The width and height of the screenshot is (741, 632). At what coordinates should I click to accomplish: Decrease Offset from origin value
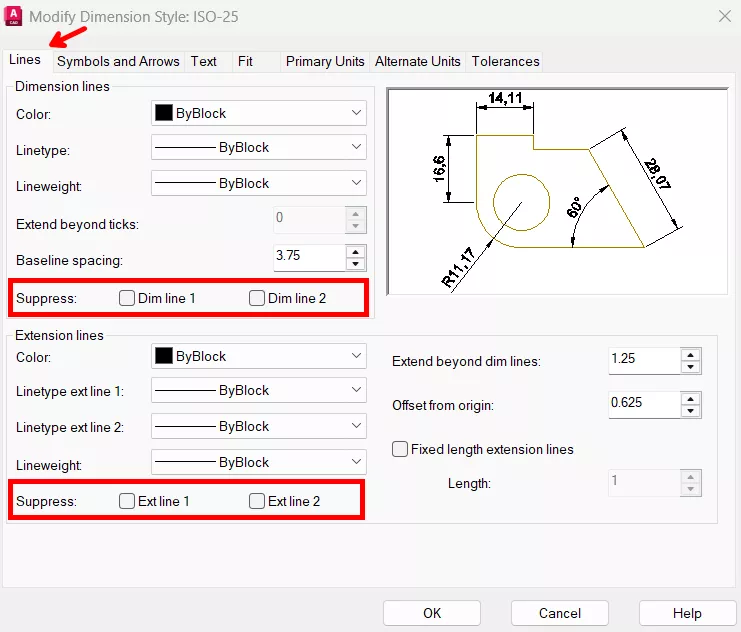point(690,411)
